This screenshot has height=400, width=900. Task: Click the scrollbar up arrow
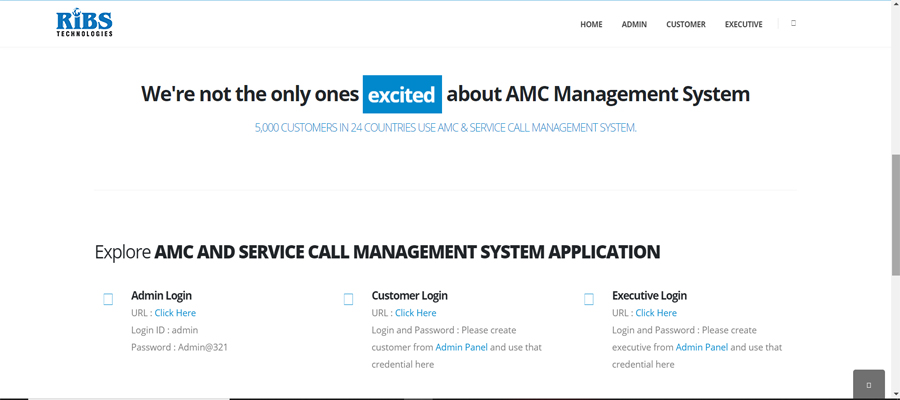pos(895,6)
